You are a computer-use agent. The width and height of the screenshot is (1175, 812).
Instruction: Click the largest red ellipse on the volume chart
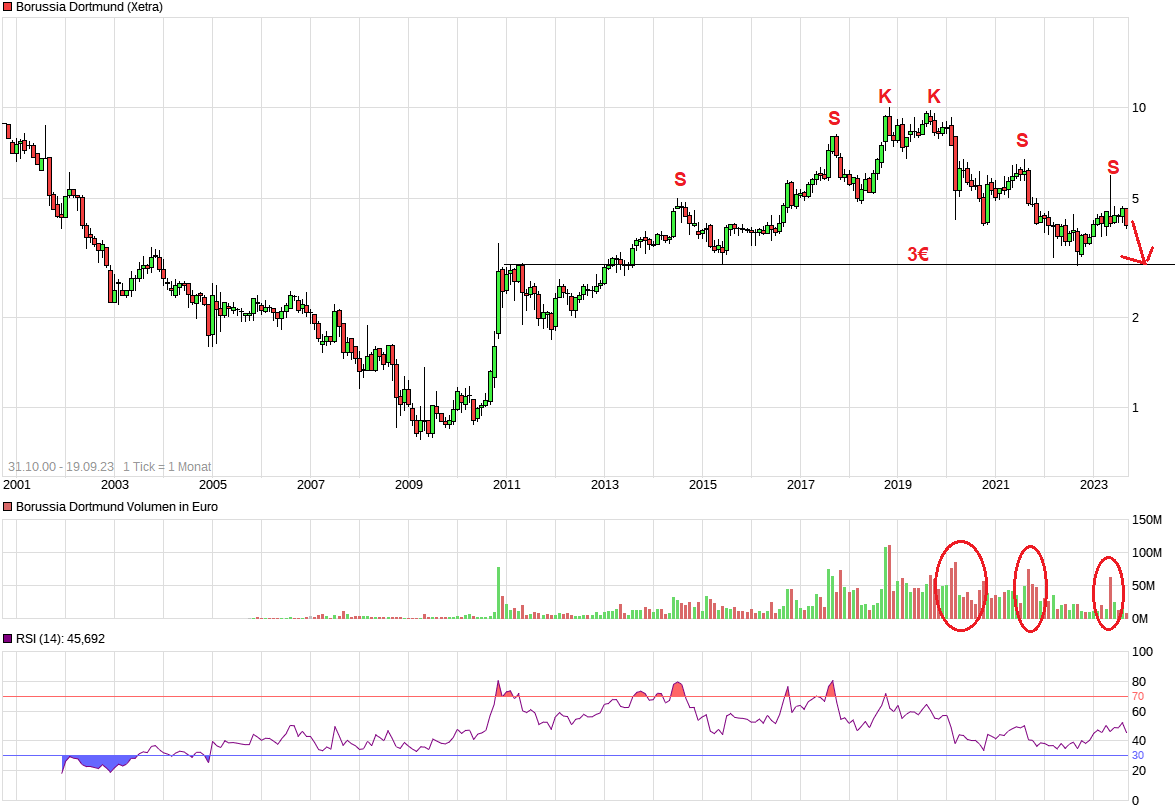(961, 585)
